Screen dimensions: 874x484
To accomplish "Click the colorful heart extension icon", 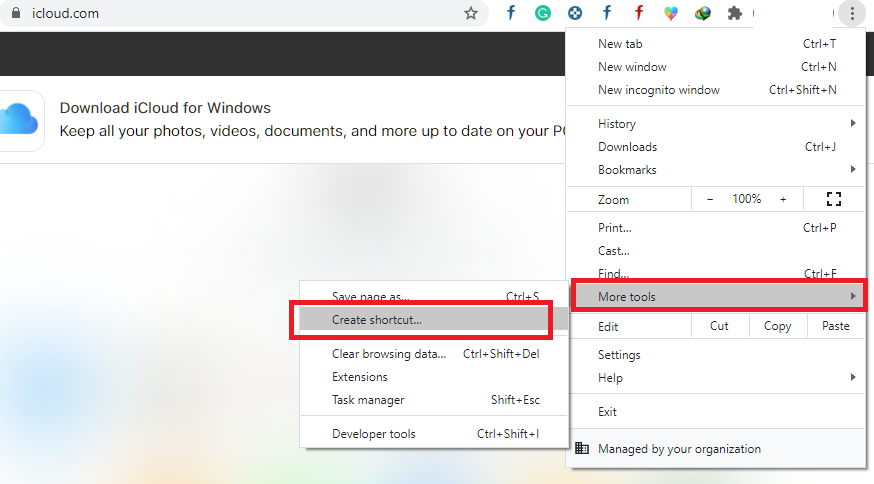I will click(x=671, y=14).
